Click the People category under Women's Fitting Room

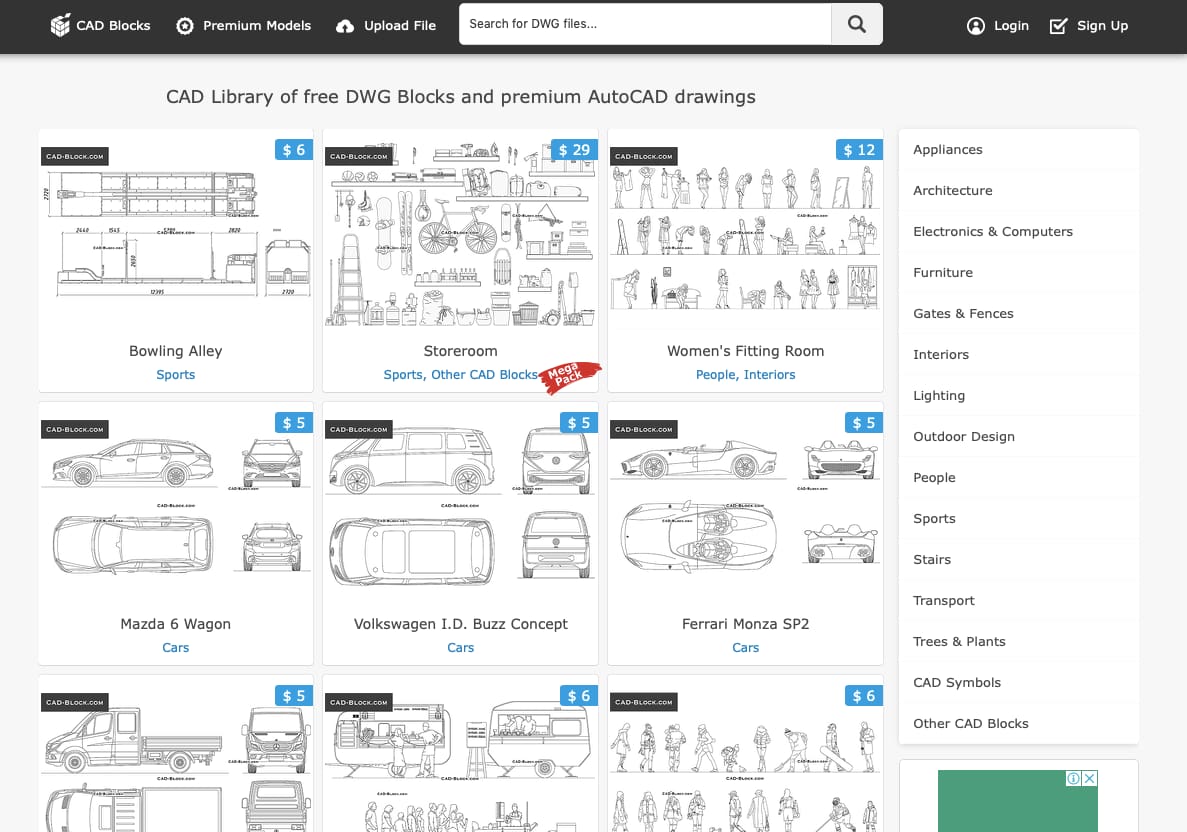[x=715, y=375]
